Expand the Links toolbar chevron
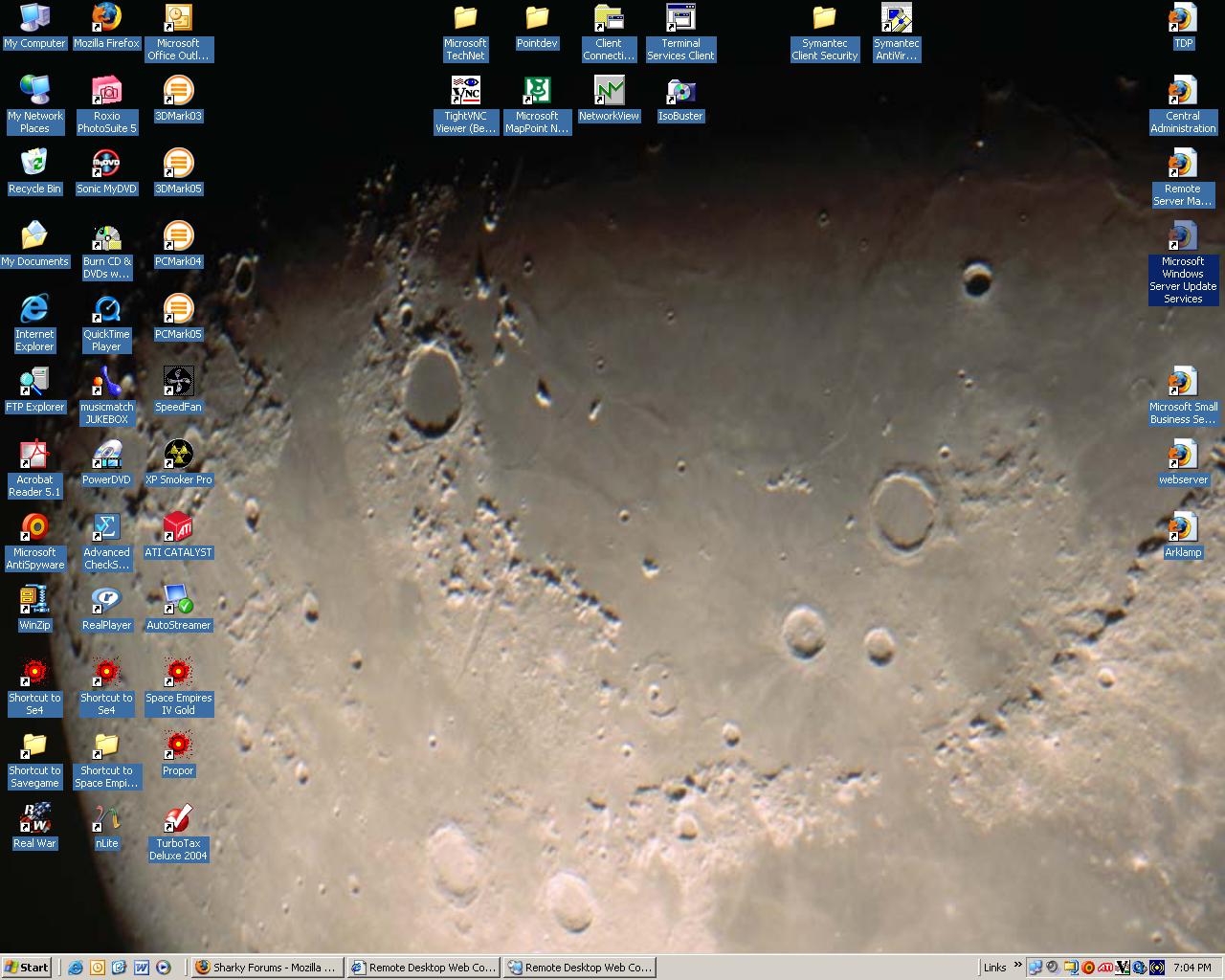Screen dimensions: 1225x980 click(1017, 966)
